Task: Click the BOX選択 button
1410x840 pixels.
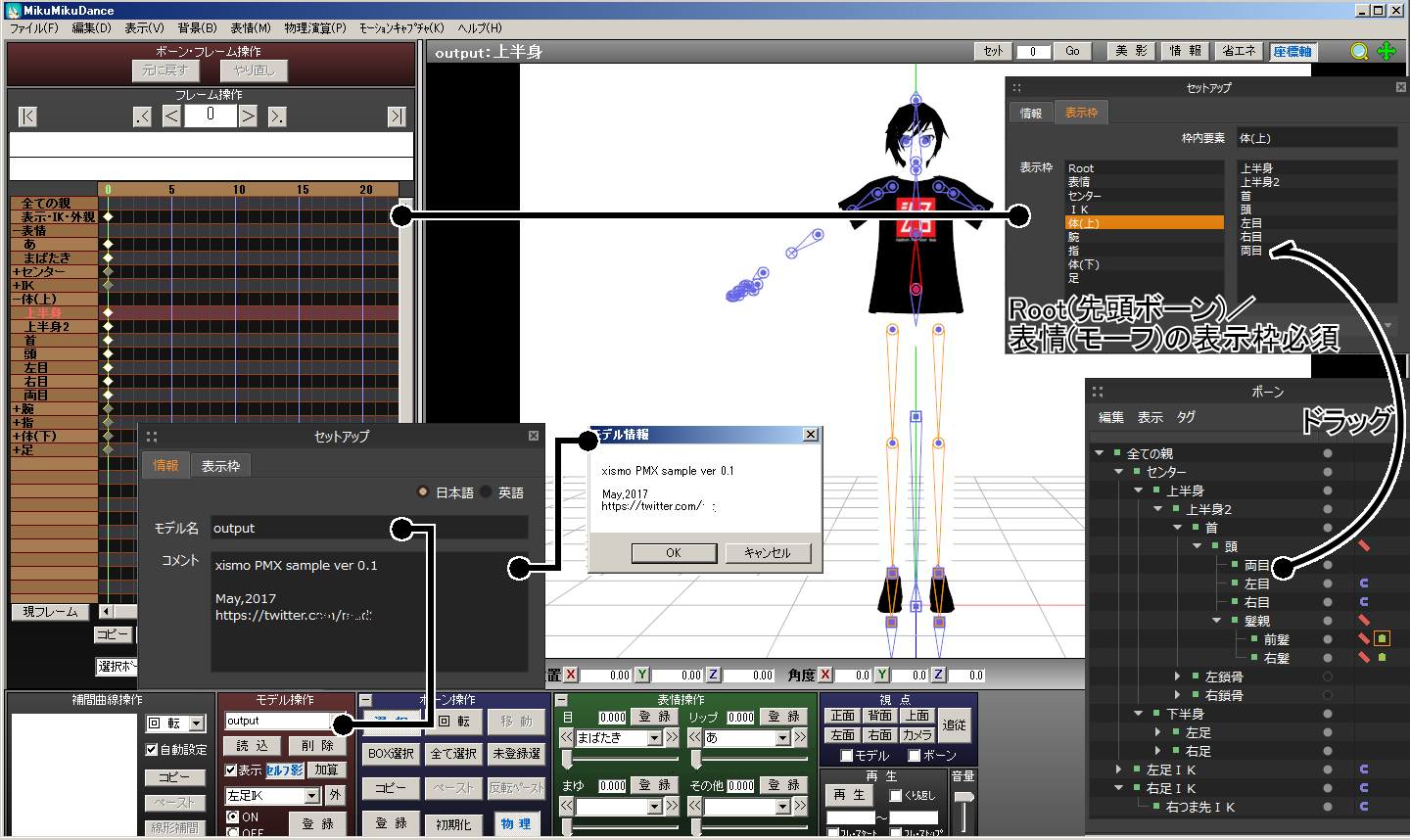Action: click(391, 754)
